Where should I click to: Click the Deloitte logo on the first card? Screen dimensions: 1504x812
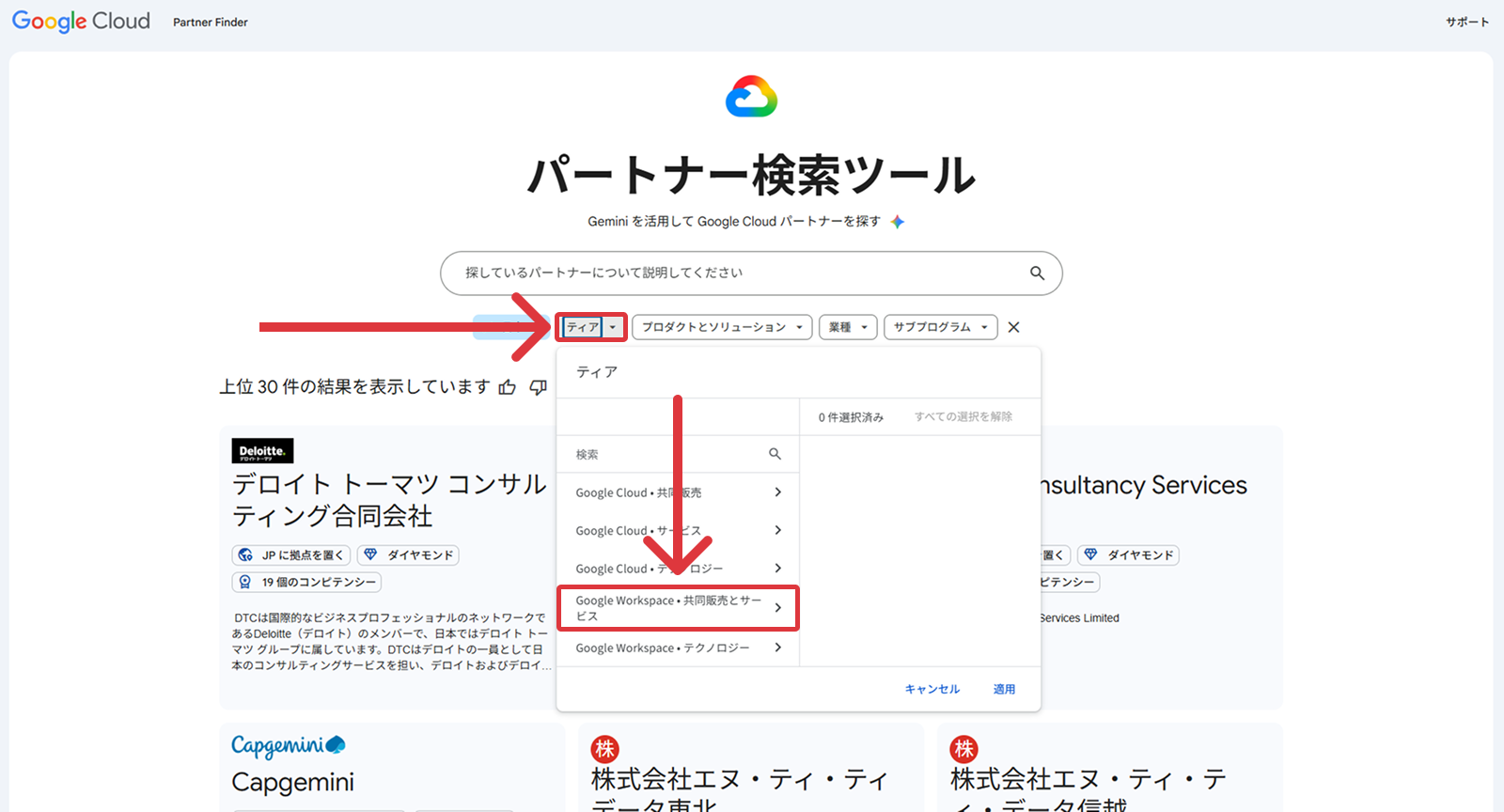(262, 451)
